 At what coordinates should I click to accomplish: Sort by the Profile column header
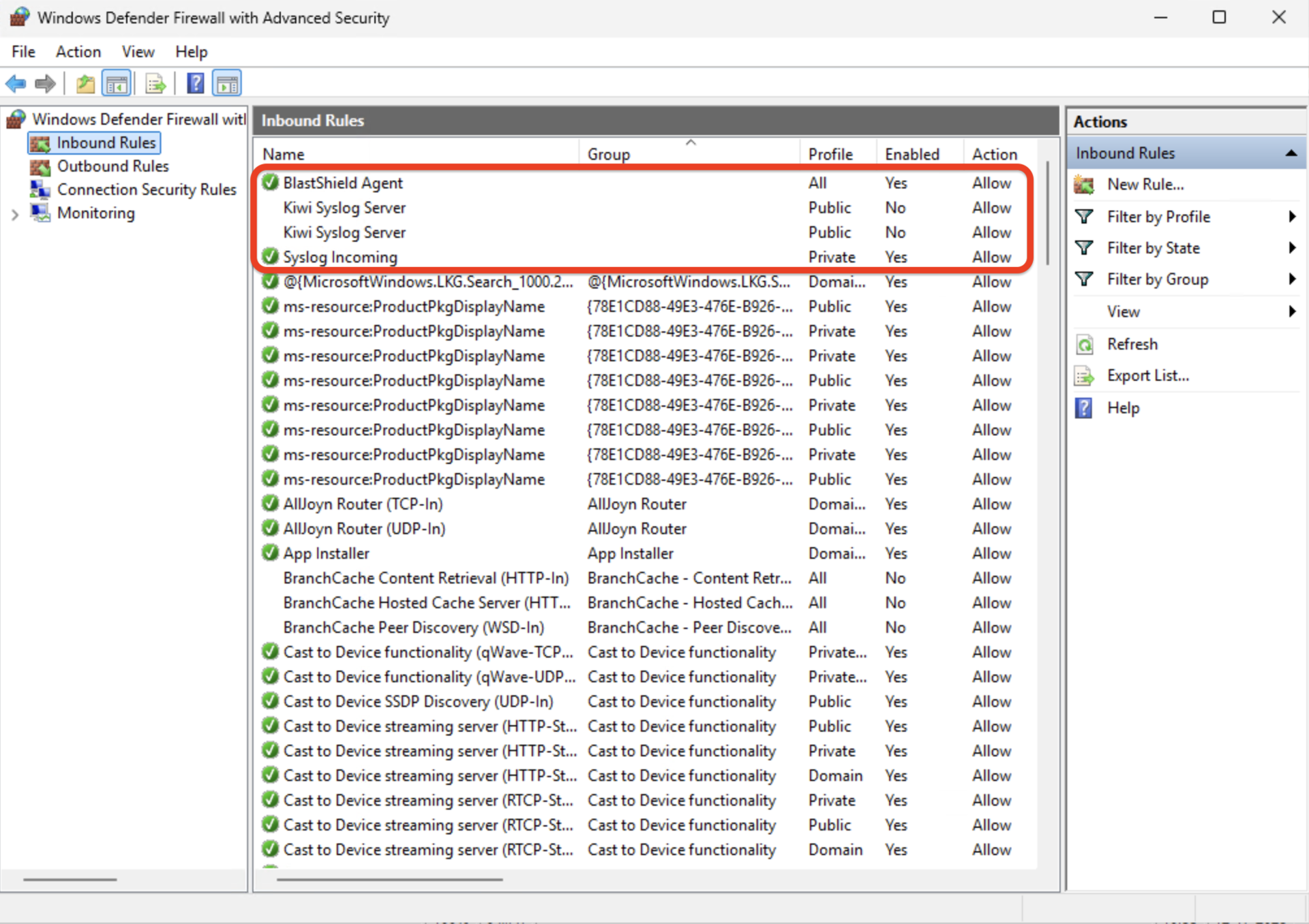(838, 154)
